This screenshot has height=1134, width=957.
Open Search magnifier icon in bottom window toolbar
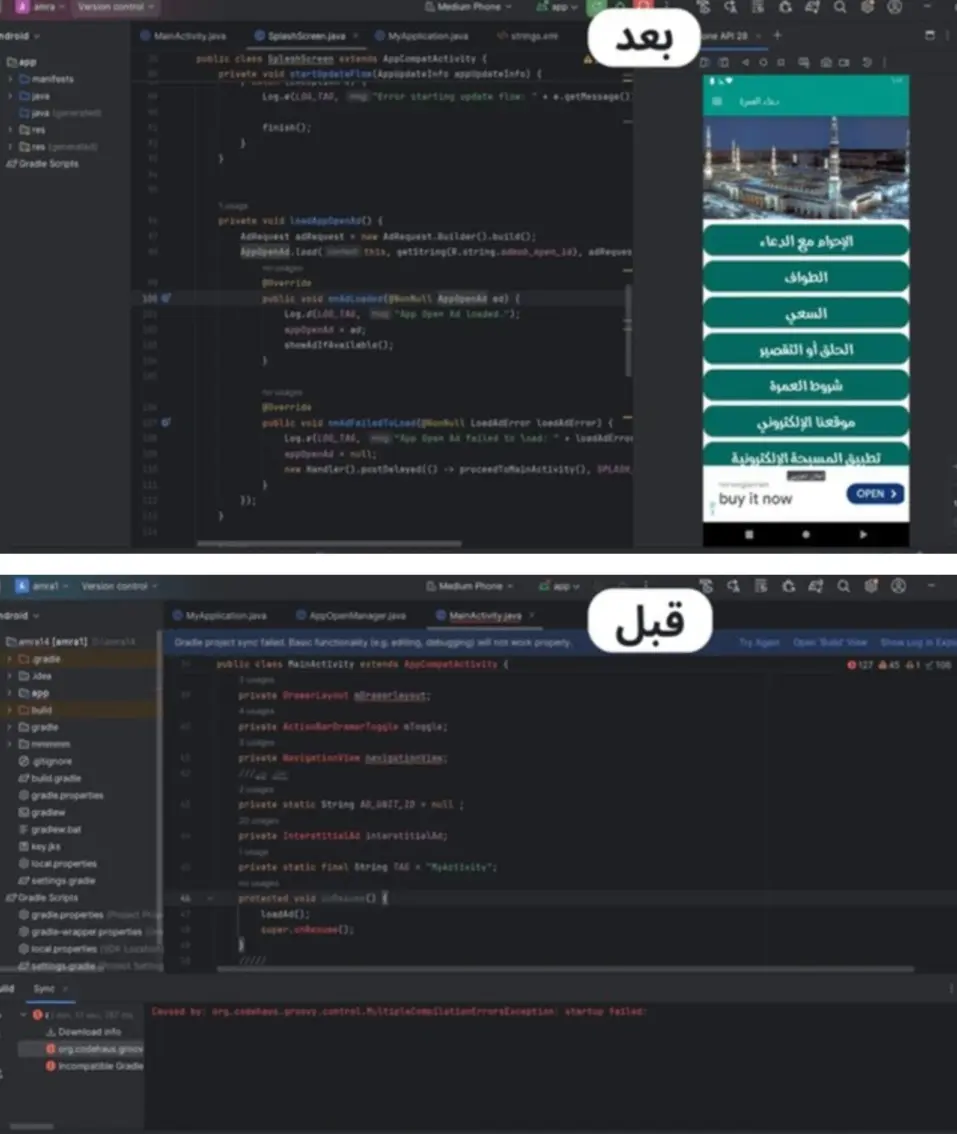click(x=843, y=587)
